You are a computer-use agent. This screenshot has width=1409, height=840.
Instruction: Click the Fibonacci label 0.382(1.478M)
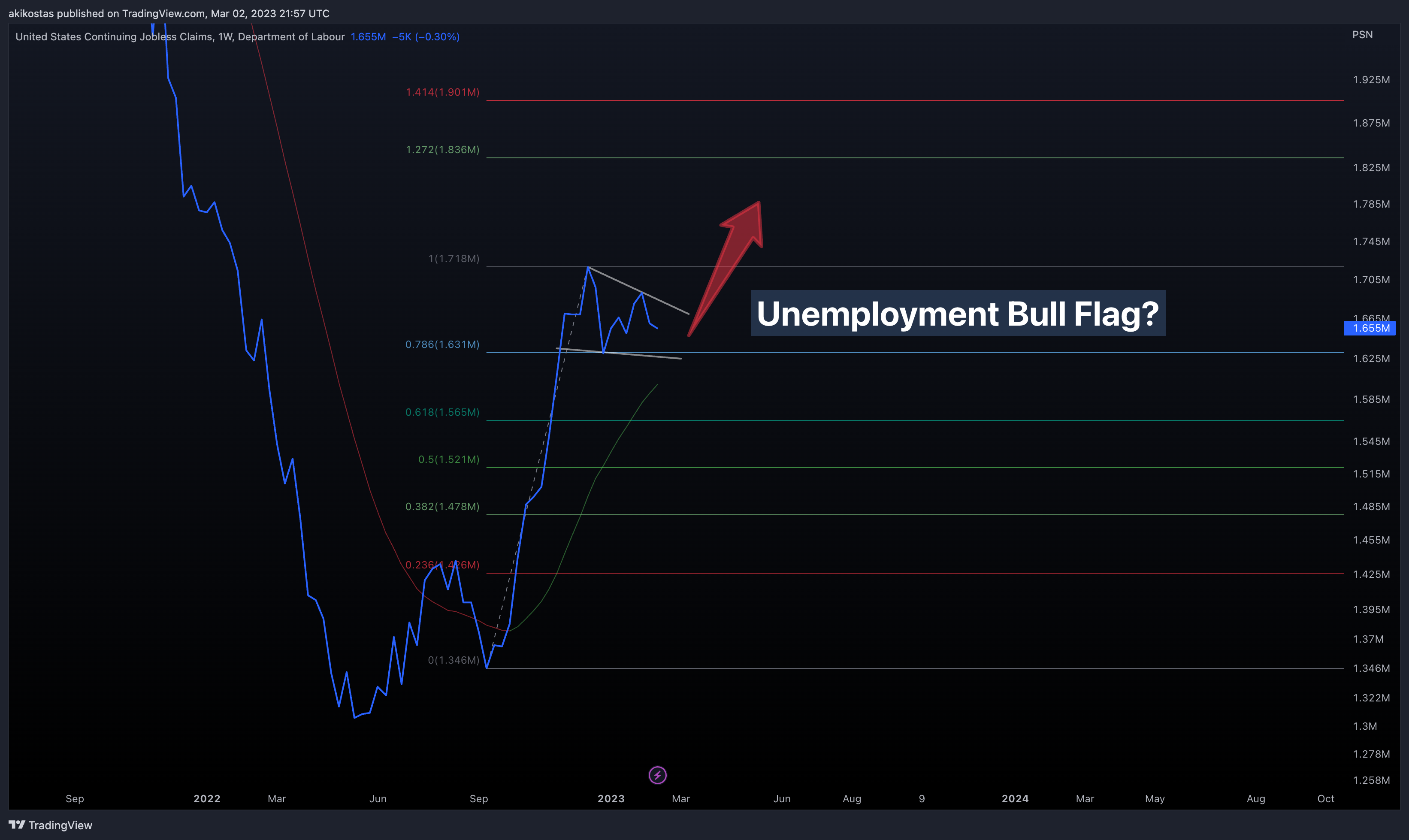click(443, 507)
